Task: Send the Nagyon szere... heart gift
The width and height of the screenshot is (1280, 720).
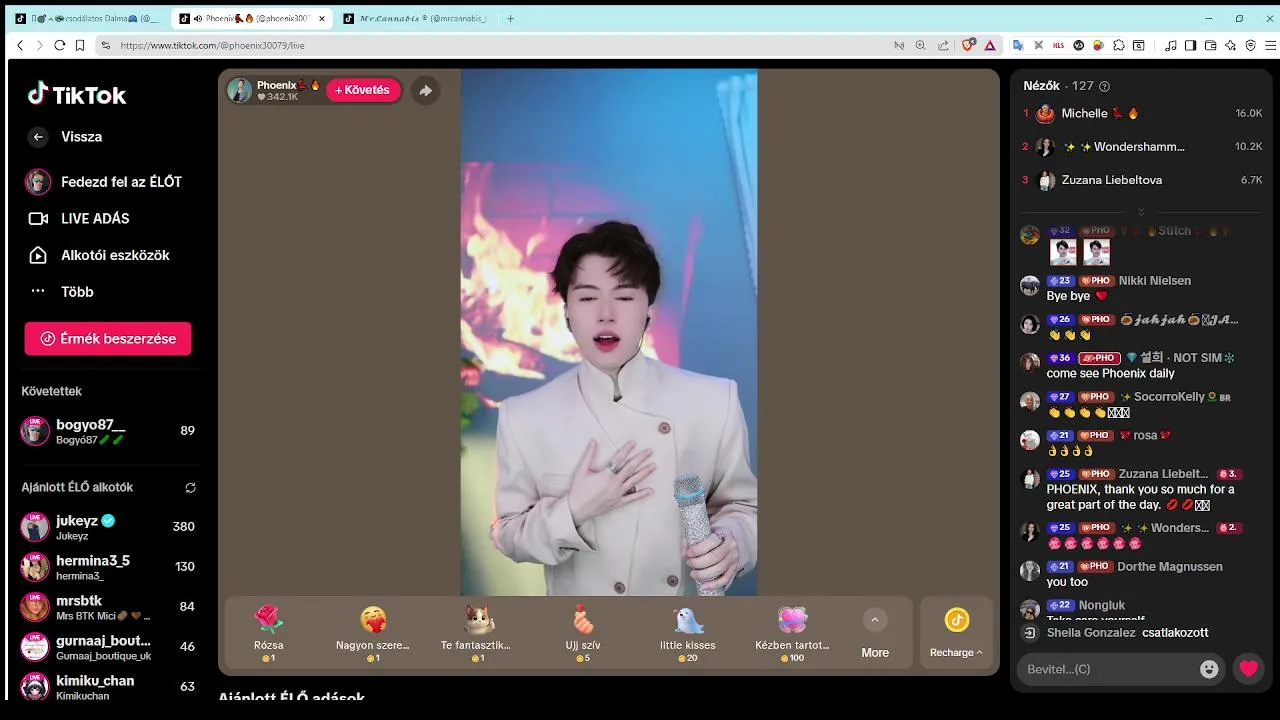Action: [373, 633]
